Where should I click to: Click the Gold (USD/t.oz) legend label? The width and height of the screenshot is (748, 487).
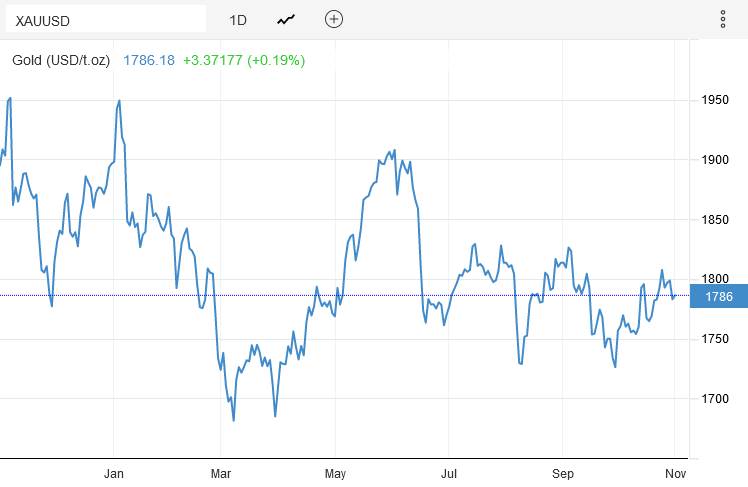point(61,61)
